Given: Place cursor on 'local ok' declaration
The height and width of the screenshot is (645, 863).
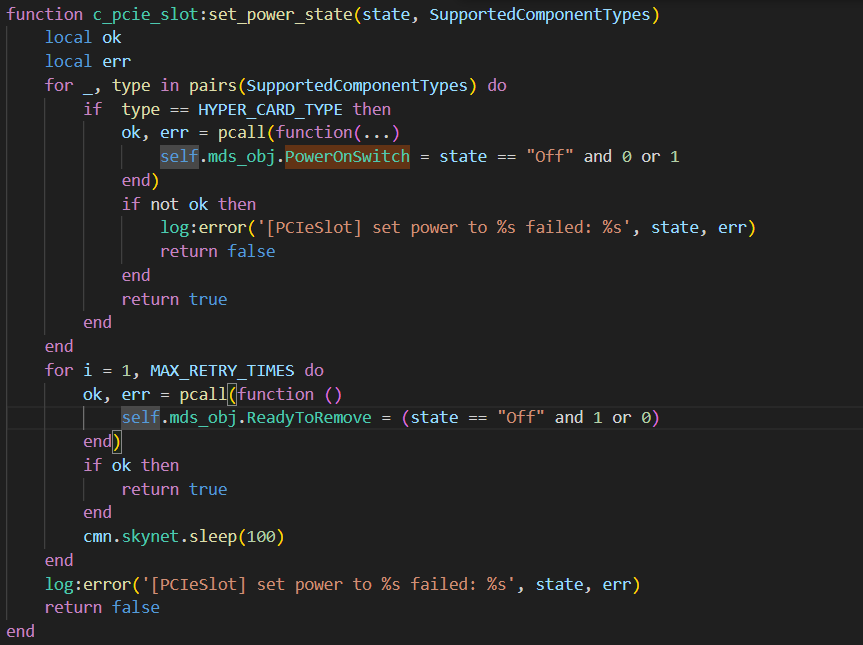Looking at the screenshot, I should [x=83, y=37].
